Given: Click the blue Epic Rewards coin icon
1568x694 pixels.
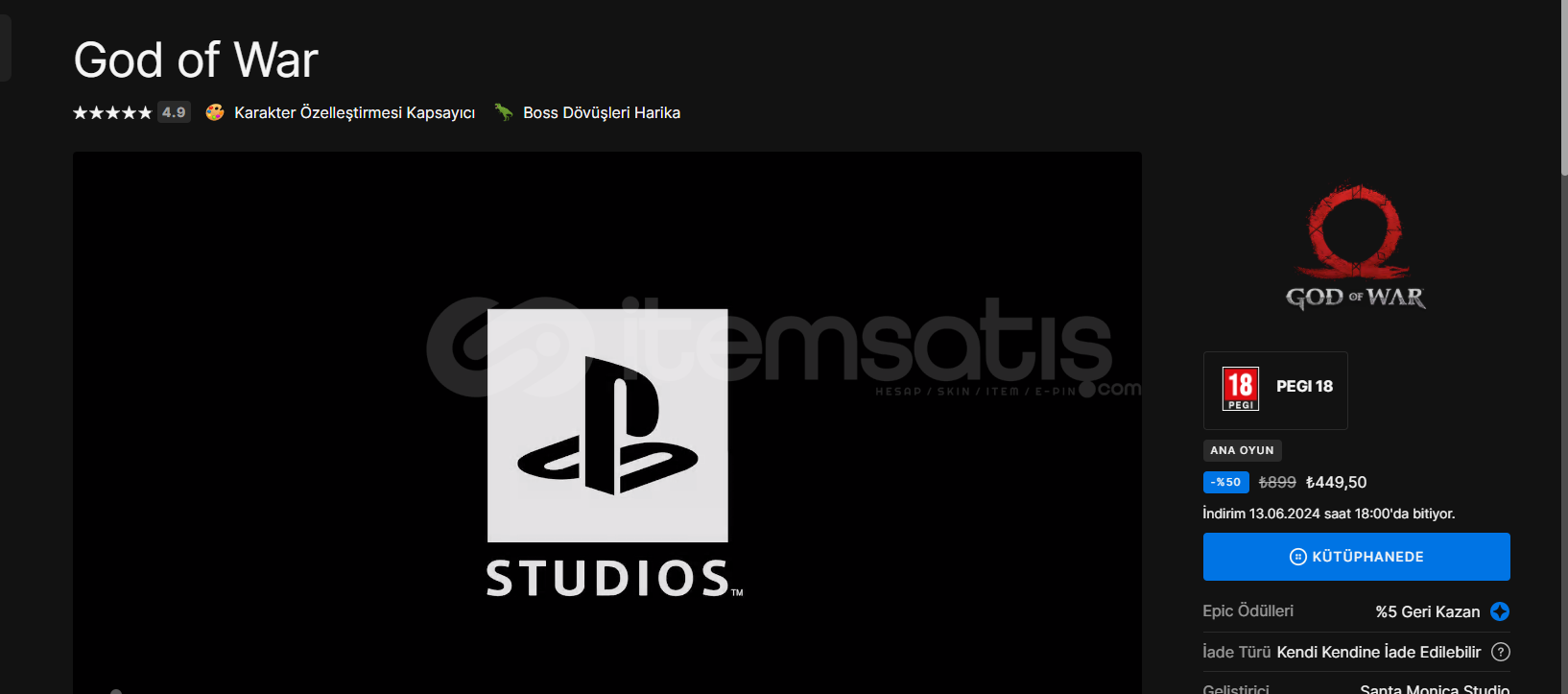Looking at the screenshot, I should coord(1500,611).
